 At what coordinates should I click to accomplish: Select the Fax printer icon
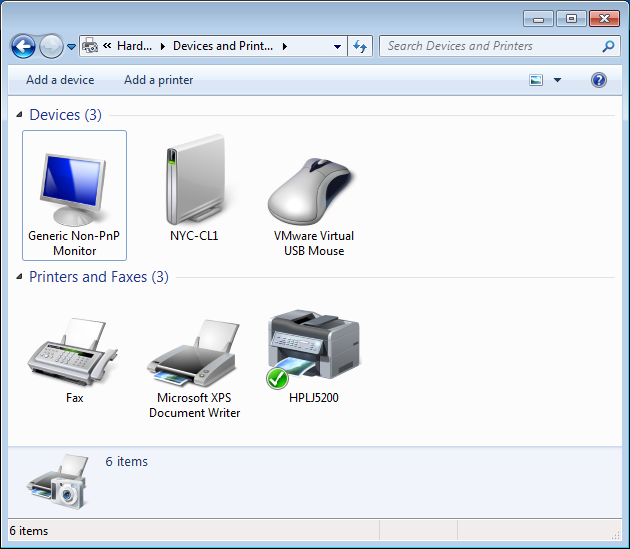tap(73, 353)
